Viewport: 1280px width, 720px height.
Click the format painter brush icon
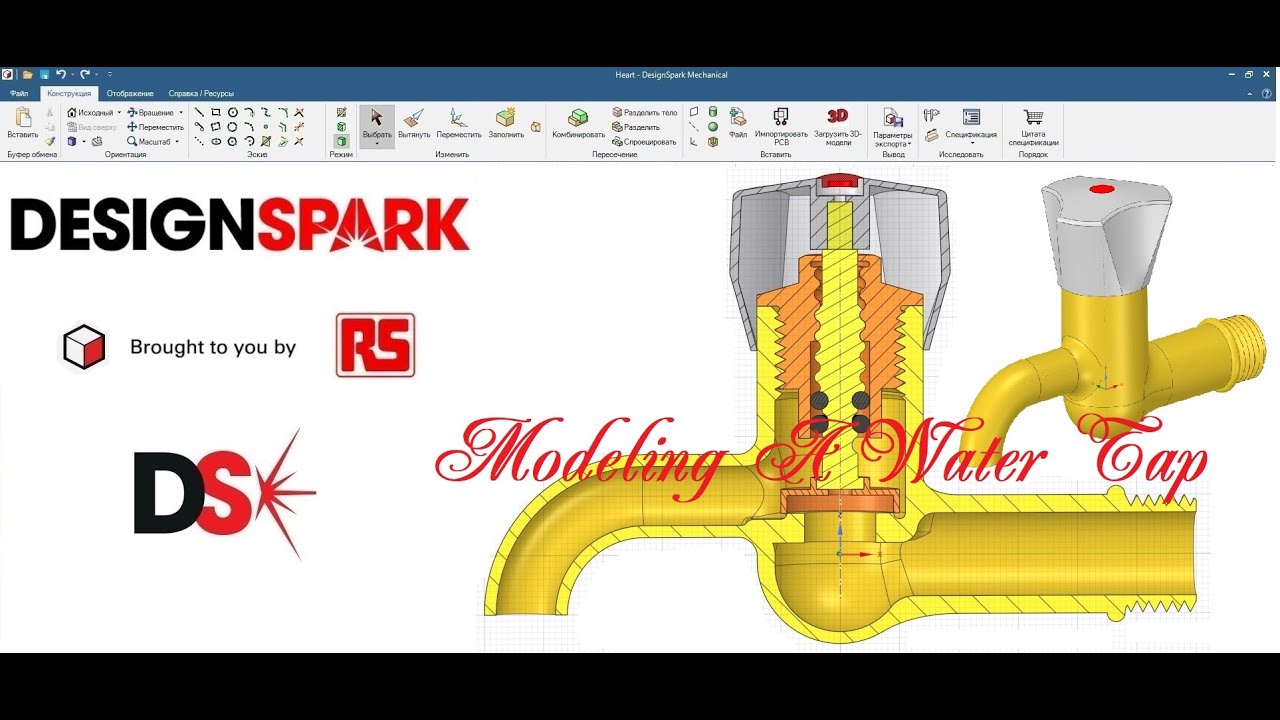point(50,141)
